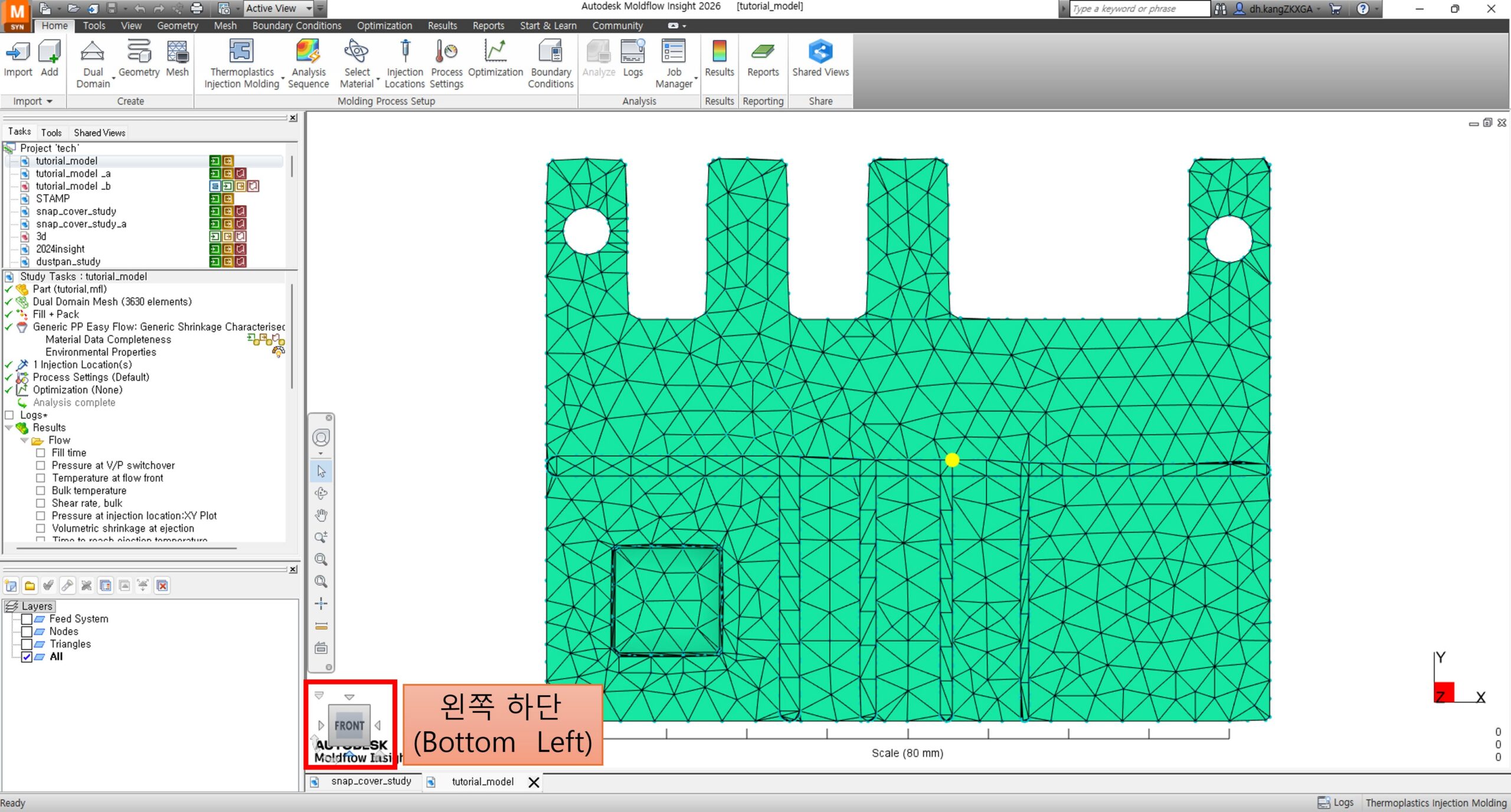Click the red Z axis triad square

(x=1444, y=692)
